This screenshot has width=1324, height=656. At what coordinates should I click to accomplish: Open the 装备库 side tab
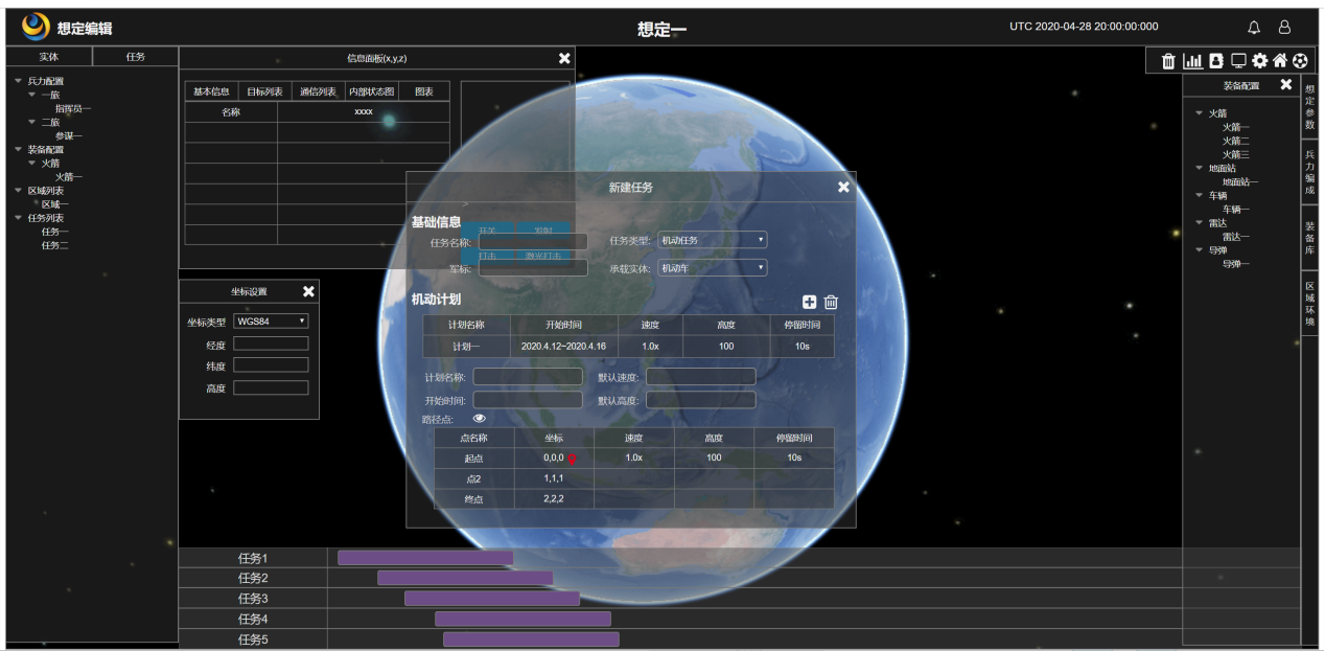pos(1310,238)
